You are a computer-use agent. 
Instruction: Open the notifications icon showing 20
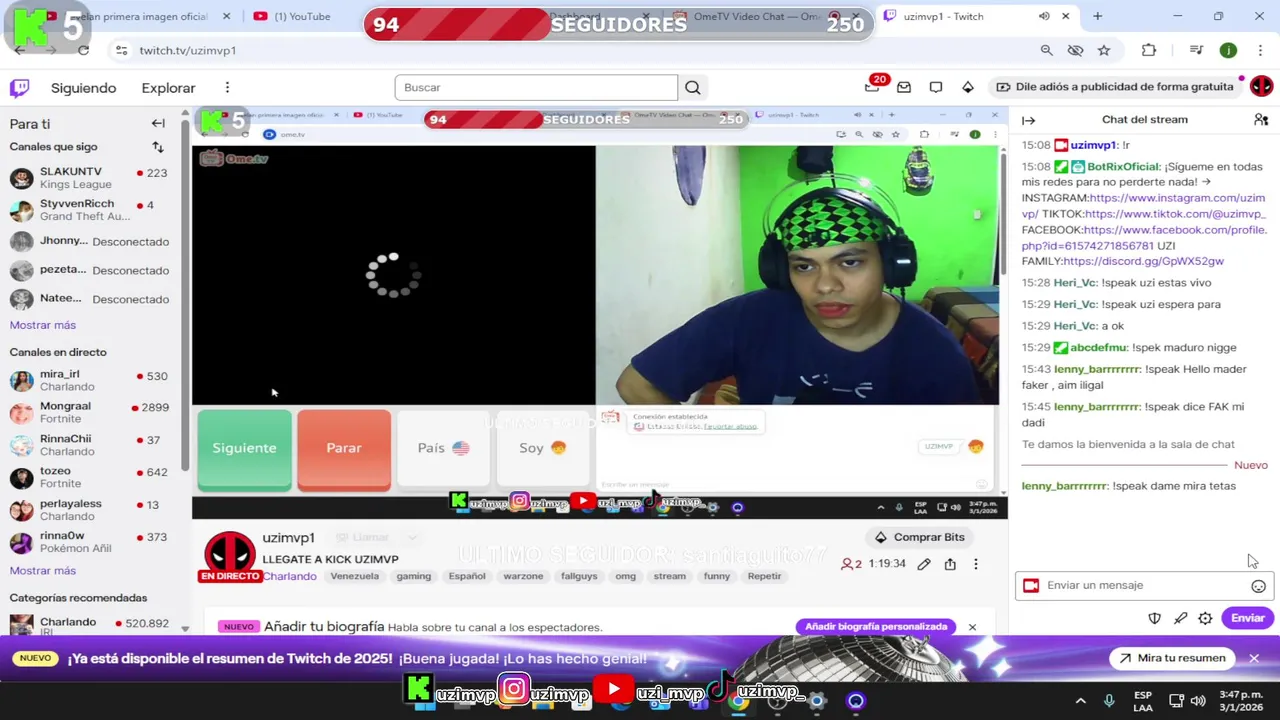coord(872,87)
